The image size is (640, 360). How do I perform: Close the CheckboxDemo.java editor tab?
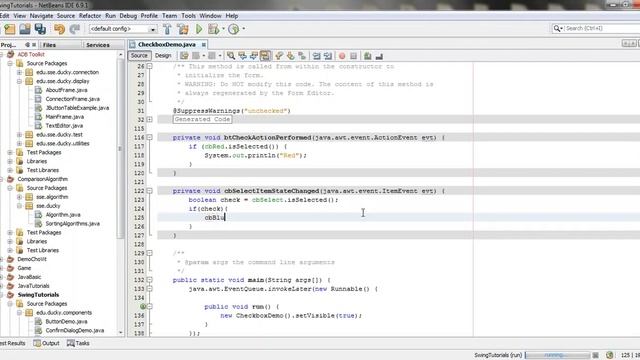(x=203, y=44)
